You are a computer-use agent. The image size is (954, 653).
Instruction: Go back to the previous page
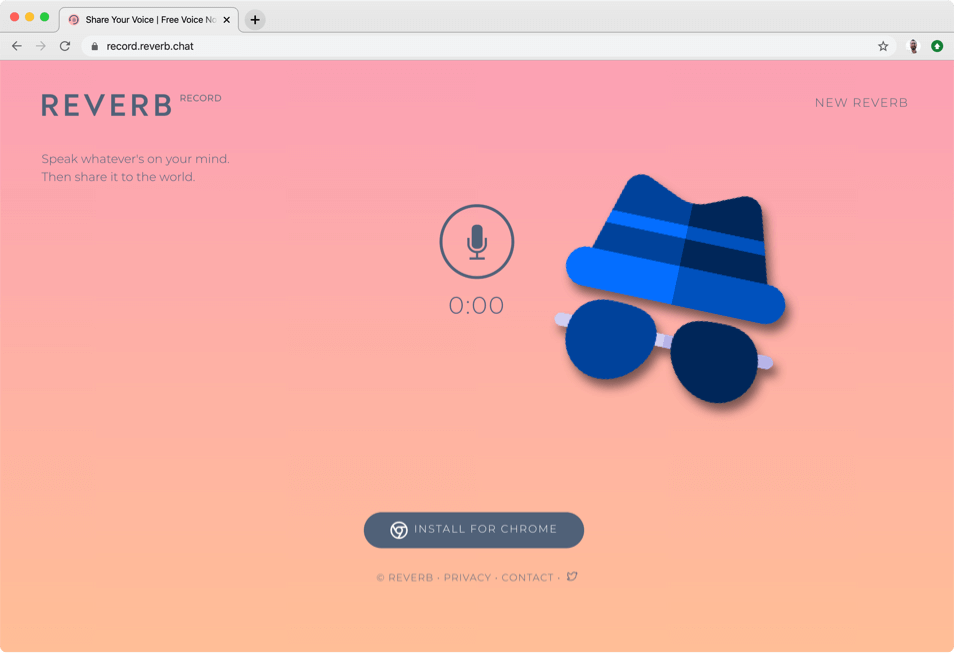click(17, 46)
